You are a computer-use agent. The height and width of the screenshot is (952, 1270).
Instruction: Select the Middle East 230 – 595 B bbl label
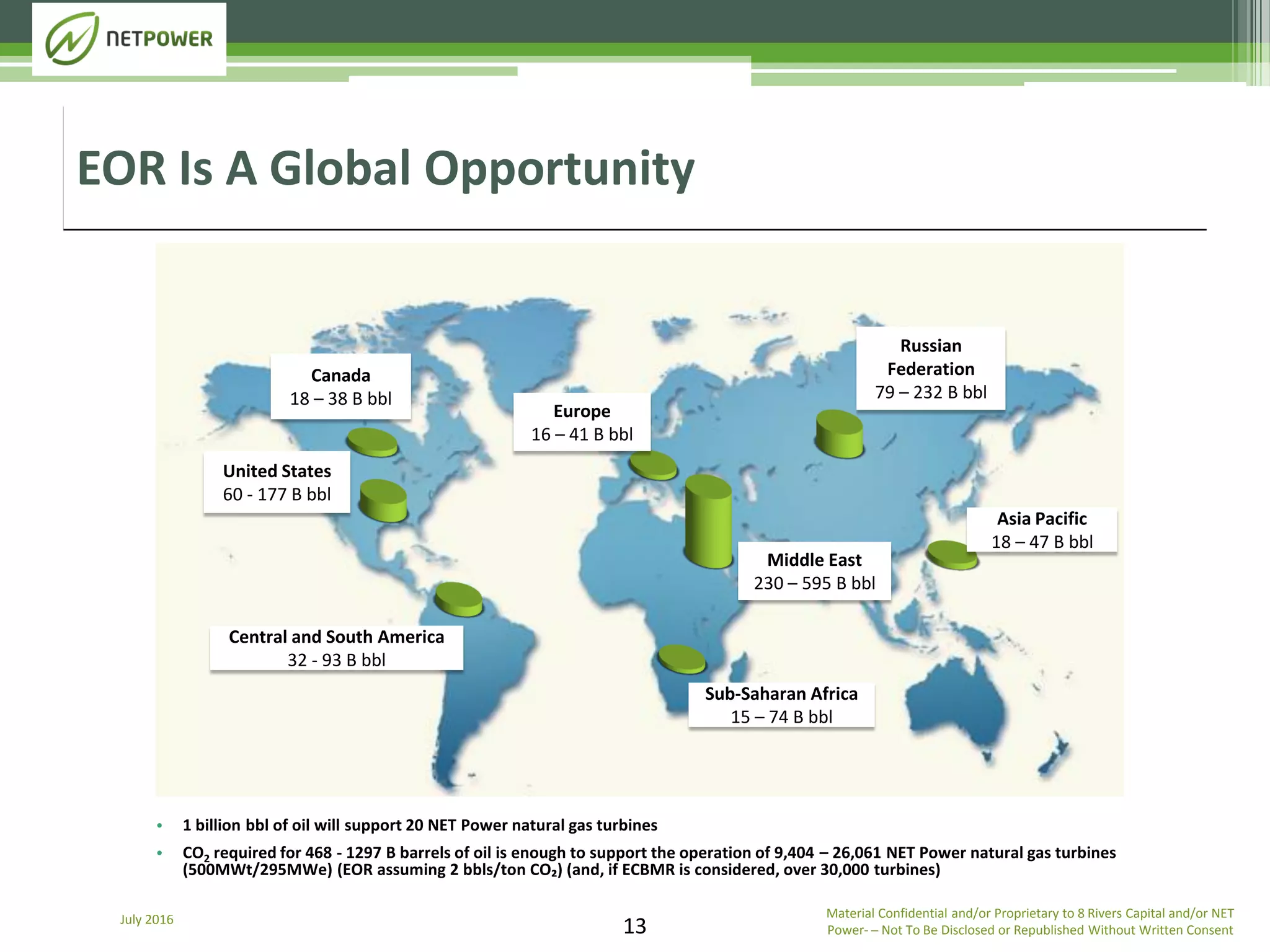[x=814, y=571]
